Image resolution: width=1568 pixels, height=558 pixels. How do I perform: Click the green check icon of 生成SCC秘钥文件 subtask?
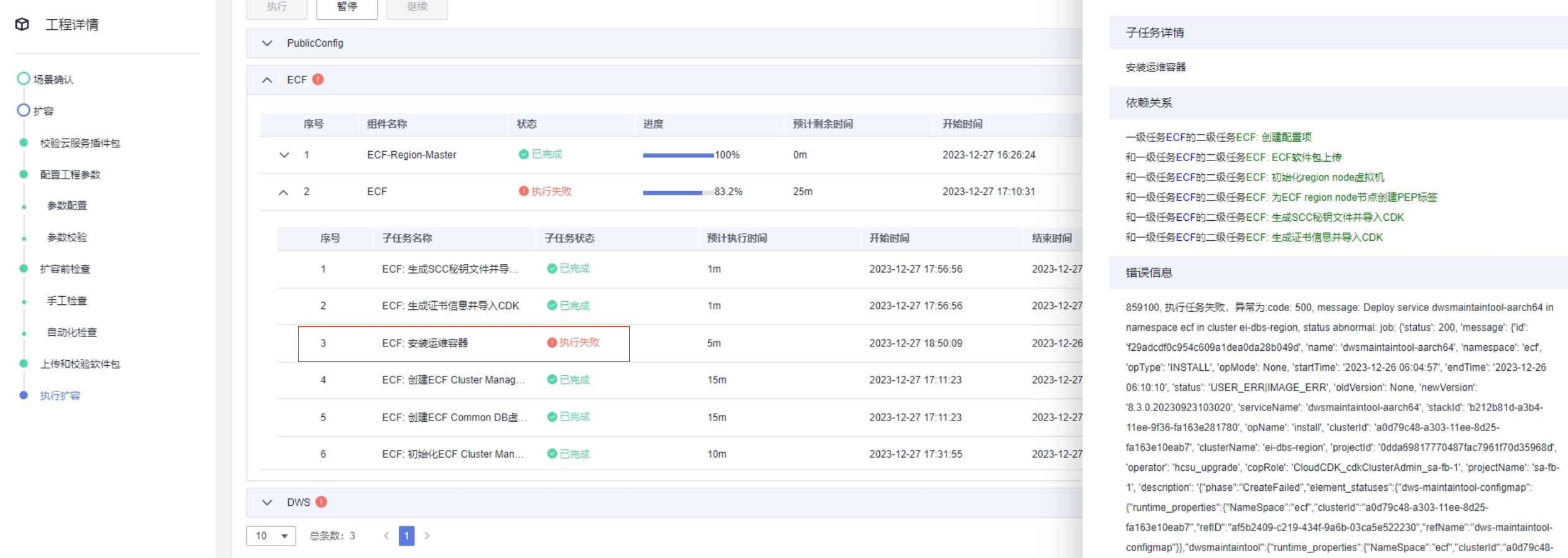(x=552, y=268)
